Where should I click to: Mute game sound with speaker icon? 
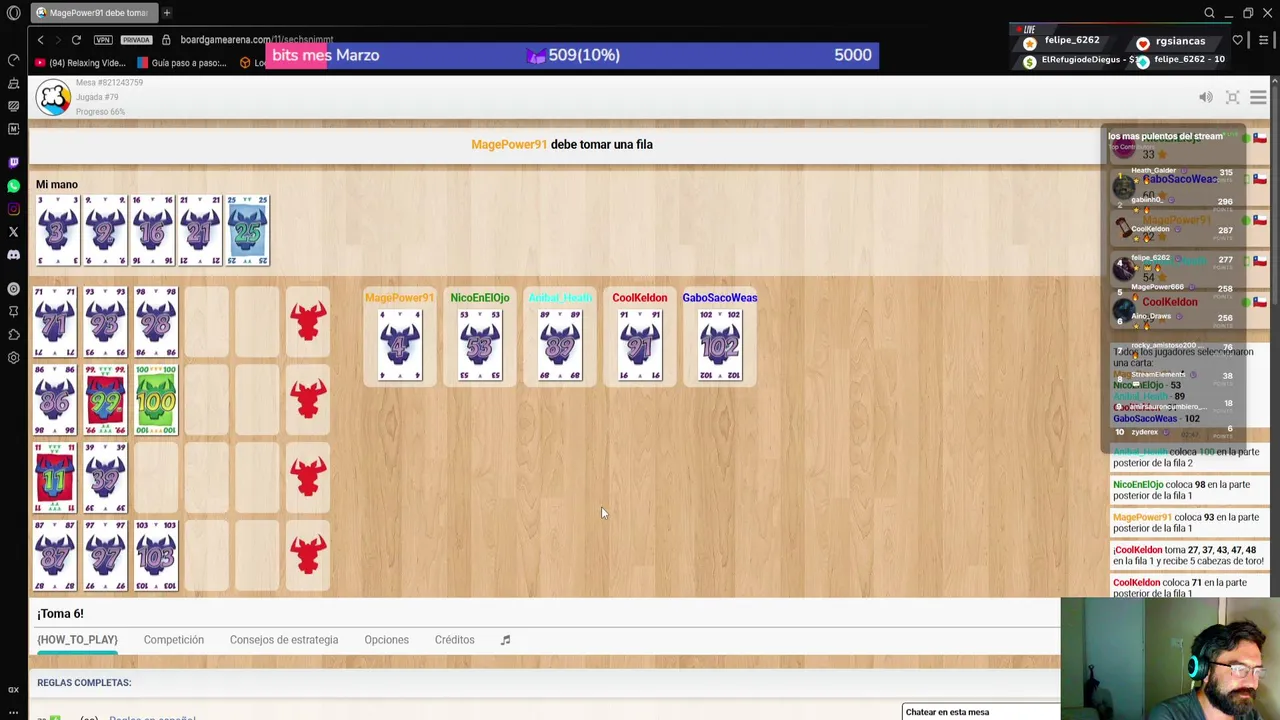[x=1206, y=97]
